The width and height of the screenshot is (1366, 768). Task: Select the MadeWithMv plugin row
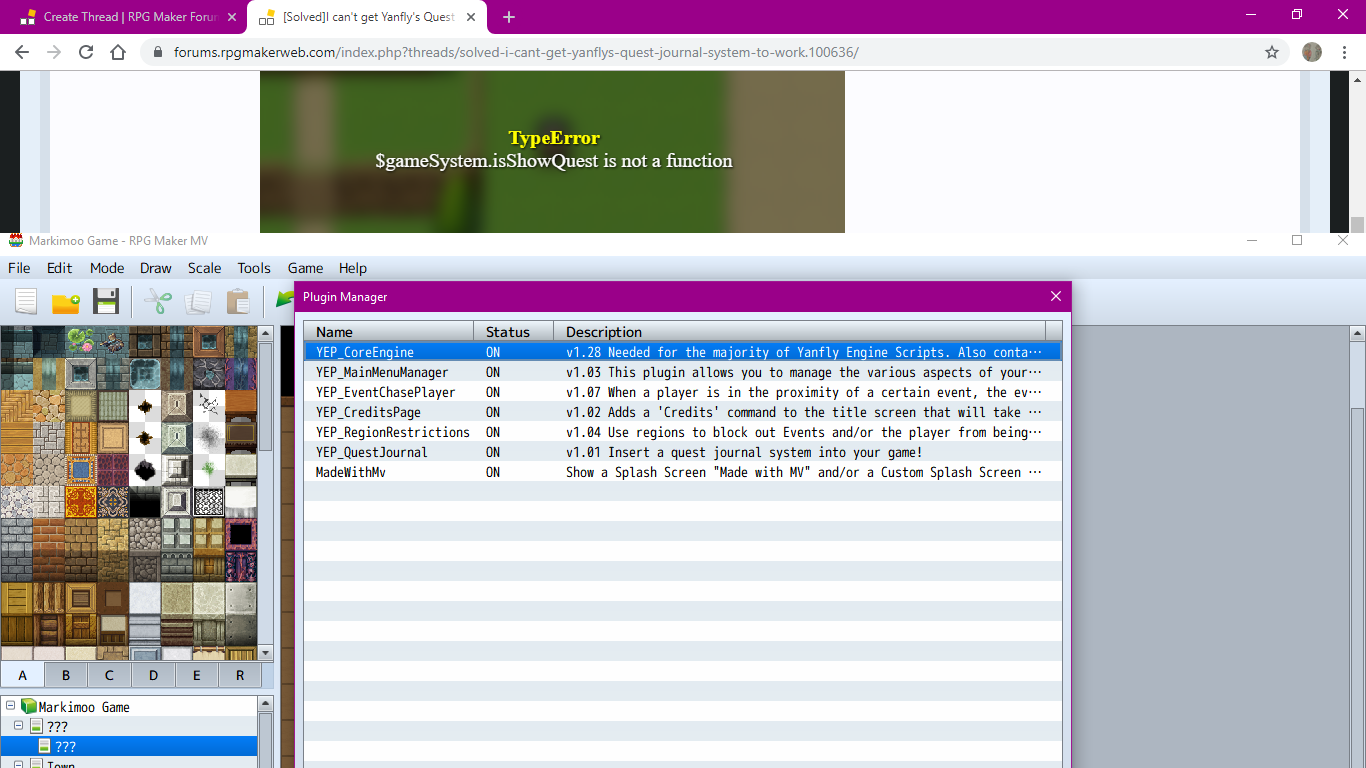click(682, 472)
